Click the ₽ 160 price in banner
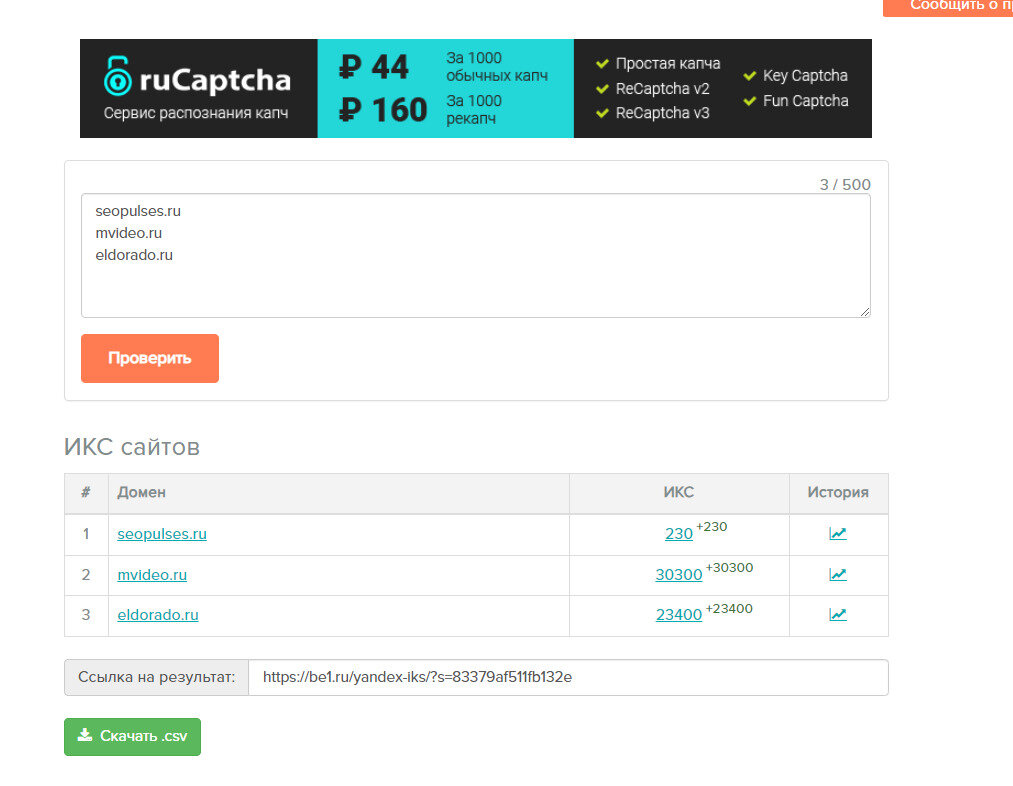 pyautogui.click(x=383, y=109)
